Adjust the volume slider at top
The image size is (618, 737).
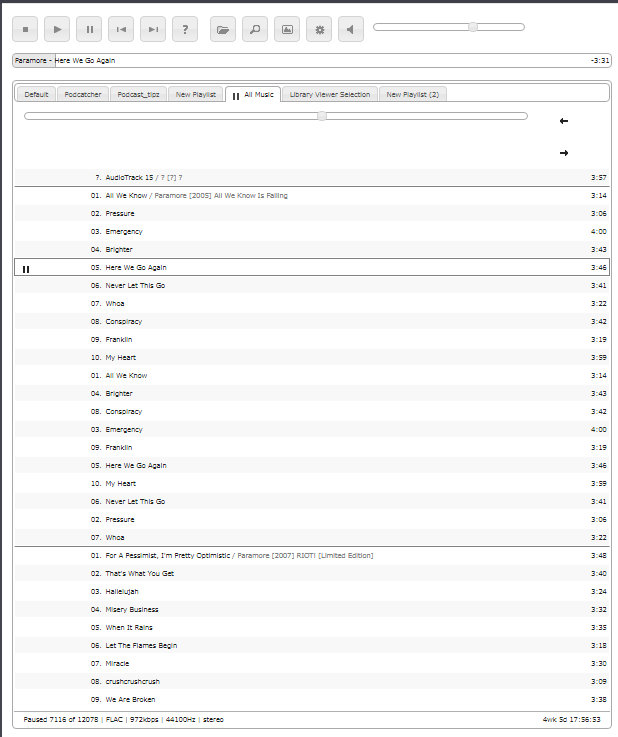449,27
